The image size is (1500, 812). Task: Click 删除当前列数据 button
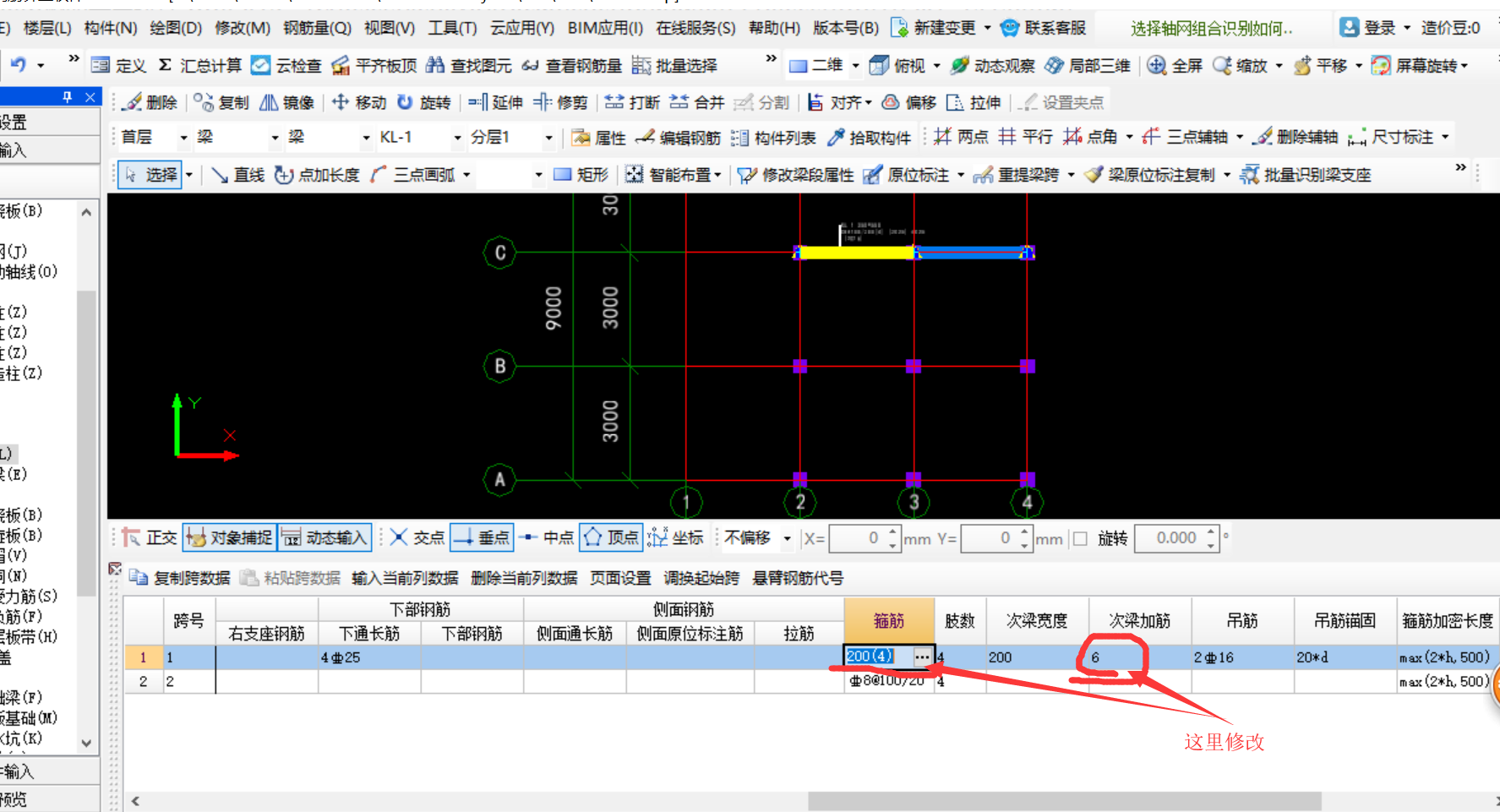pos(524,578)
